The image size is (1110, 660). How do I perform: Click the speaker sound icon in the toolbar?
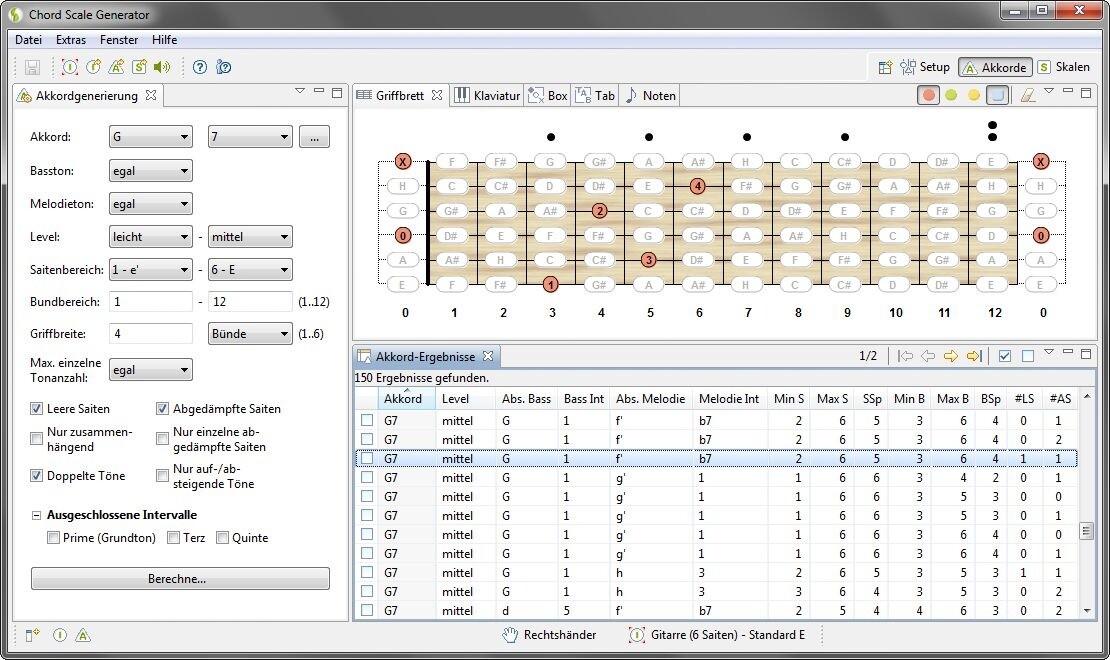pyautogui.click(x=161, y=67)
